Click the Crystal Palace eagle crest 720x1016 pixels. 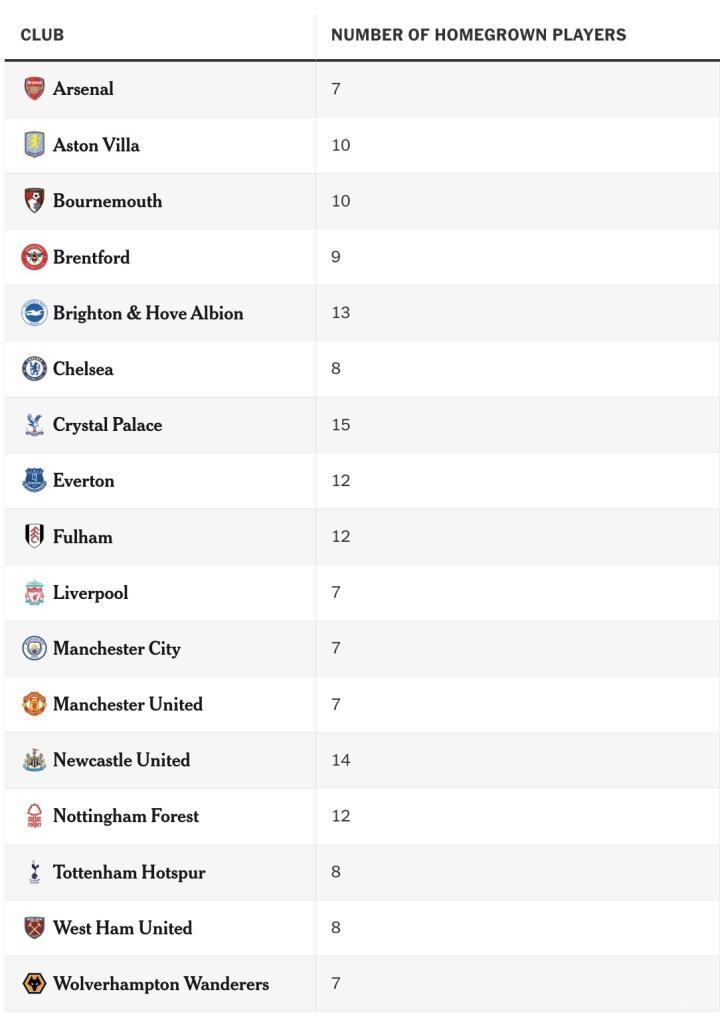click(x=34, y=425)
